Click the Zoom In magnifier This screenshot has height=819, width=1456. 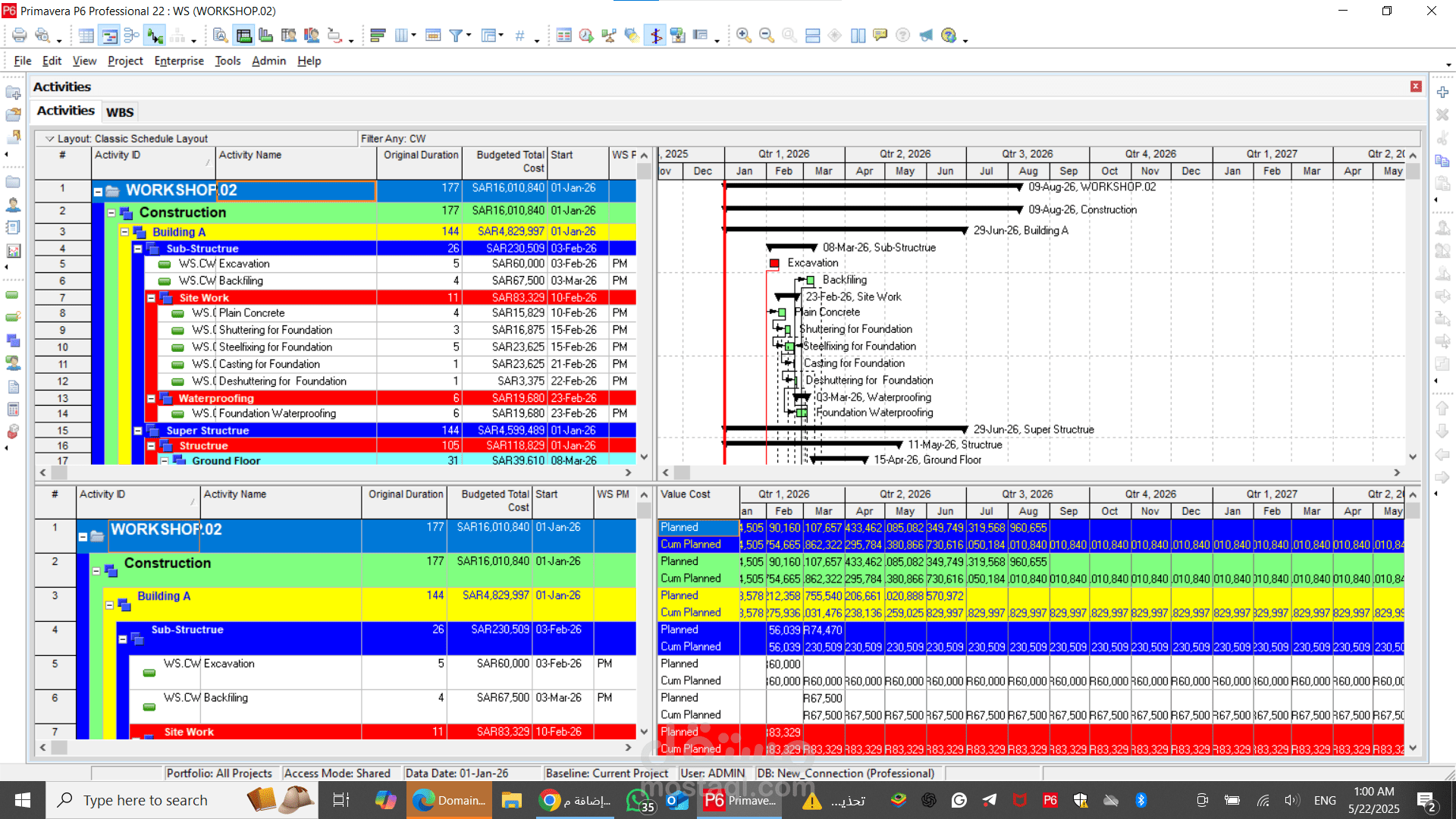(x=744, y=36)
